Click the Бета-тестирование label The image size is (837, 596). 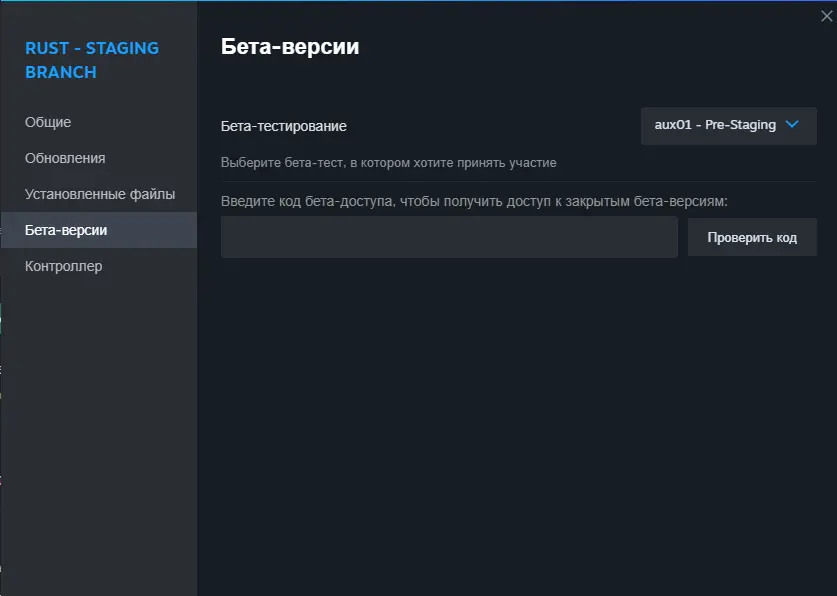283,126
